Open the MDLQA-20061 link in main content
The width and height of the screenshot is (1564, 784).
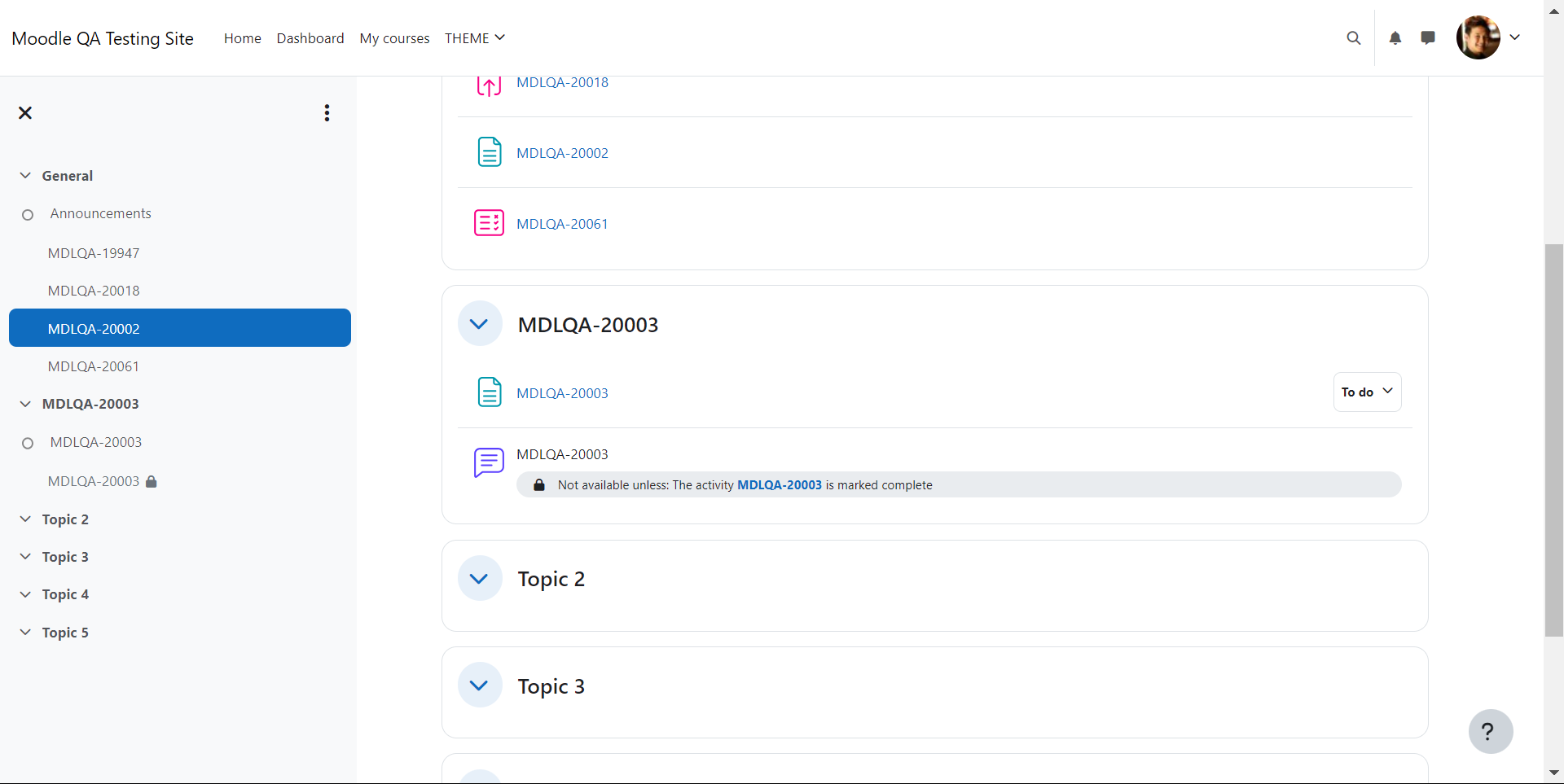click(x=562, y=224)
